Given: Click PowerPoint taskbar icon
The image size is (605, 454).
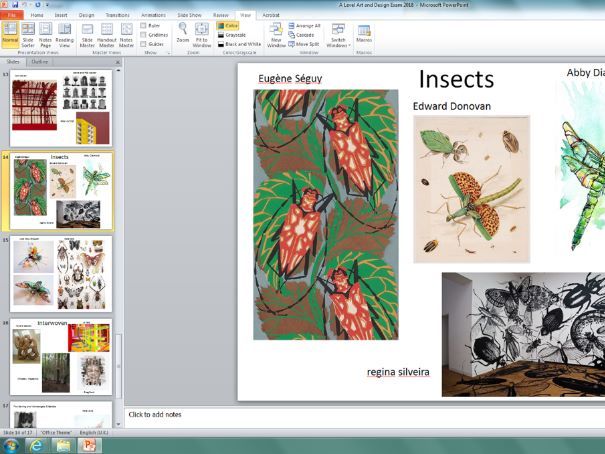Looking at the screenshot, I should 90,446.
